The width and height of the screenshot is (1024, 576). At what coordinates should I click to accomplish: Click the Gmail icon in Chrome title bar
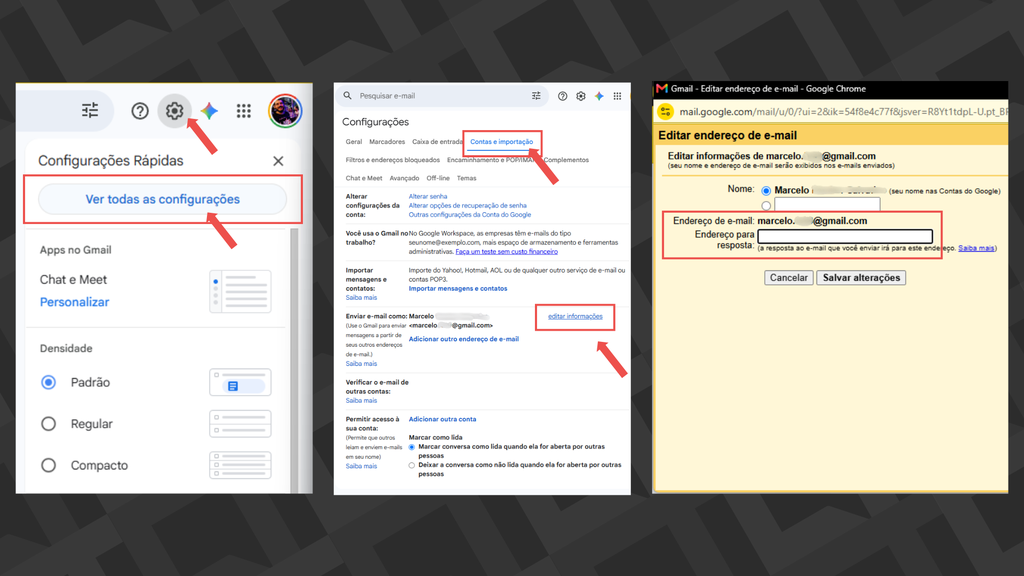tap(662, 88)
